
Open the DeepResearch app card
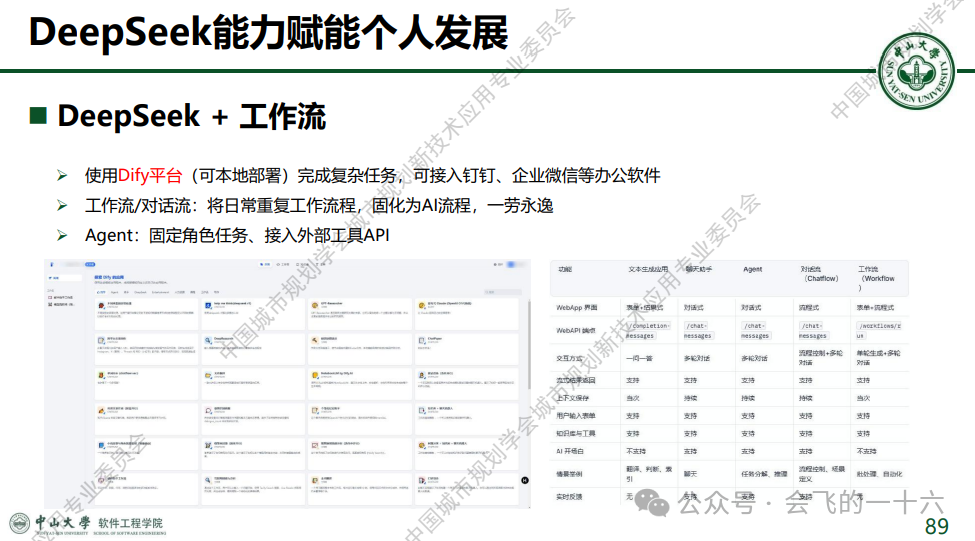(x=252, y=348)
